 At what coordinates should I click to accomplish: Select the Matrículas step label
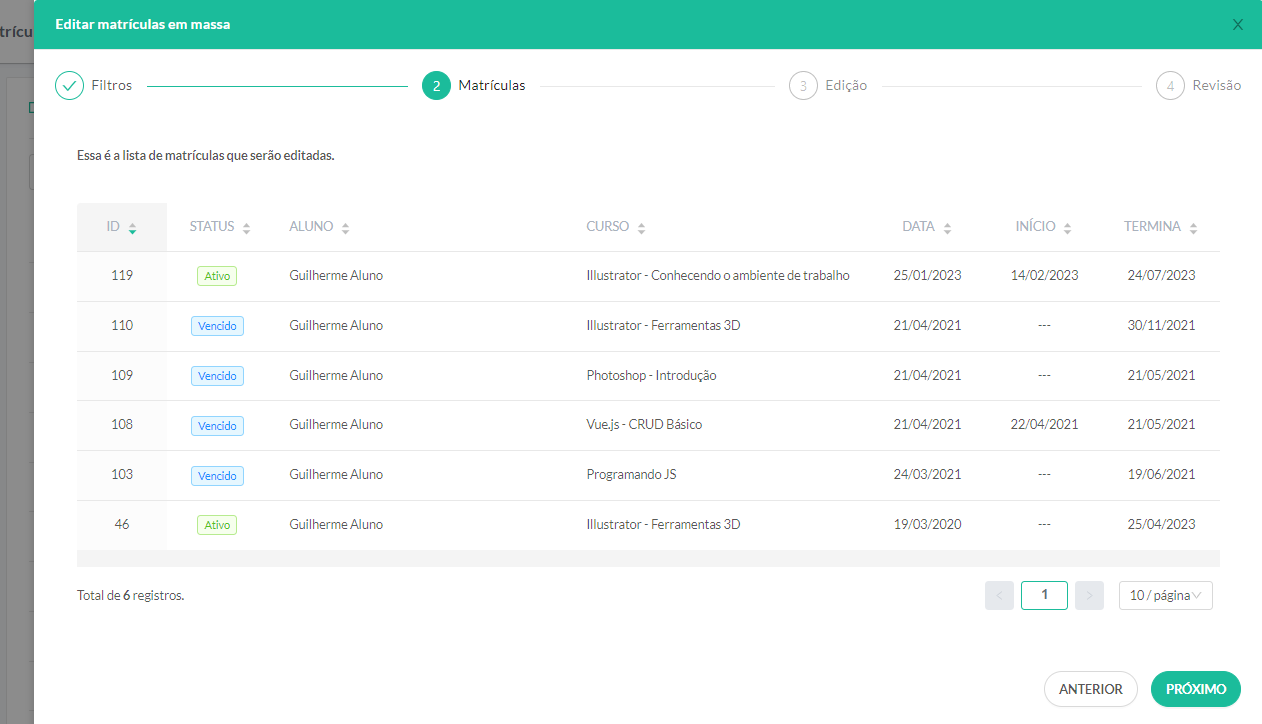pos(492,86)
